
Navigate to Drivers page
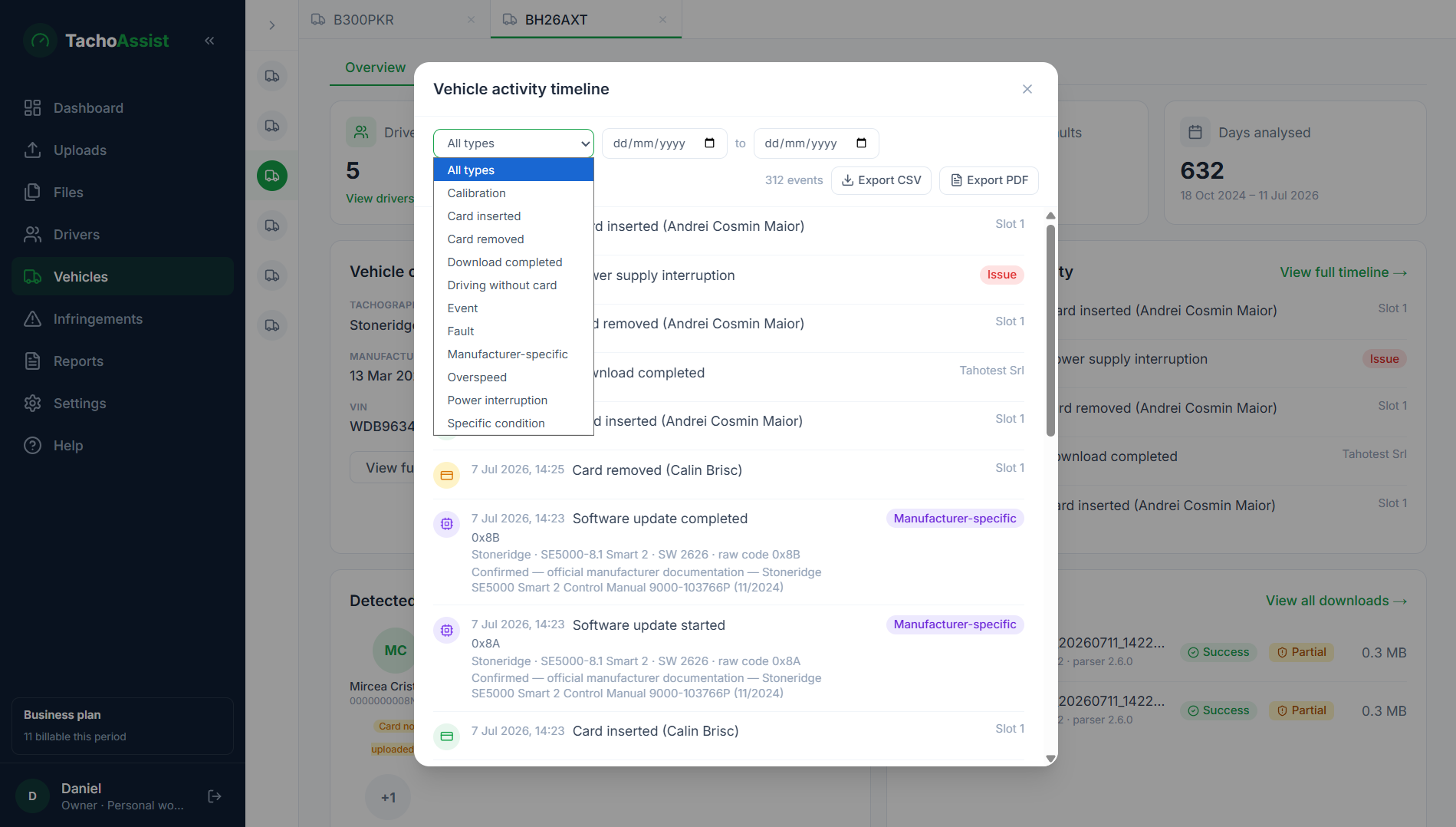point(123,235)
